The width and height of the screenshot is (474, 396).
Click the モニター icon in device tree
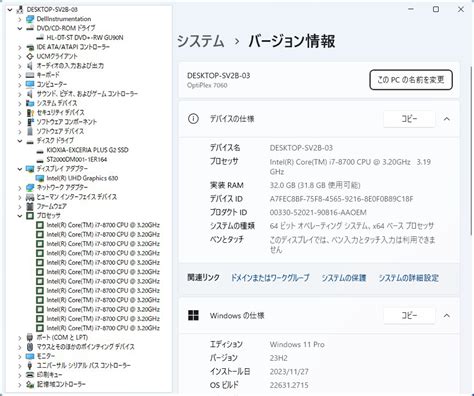click(30, 356)
